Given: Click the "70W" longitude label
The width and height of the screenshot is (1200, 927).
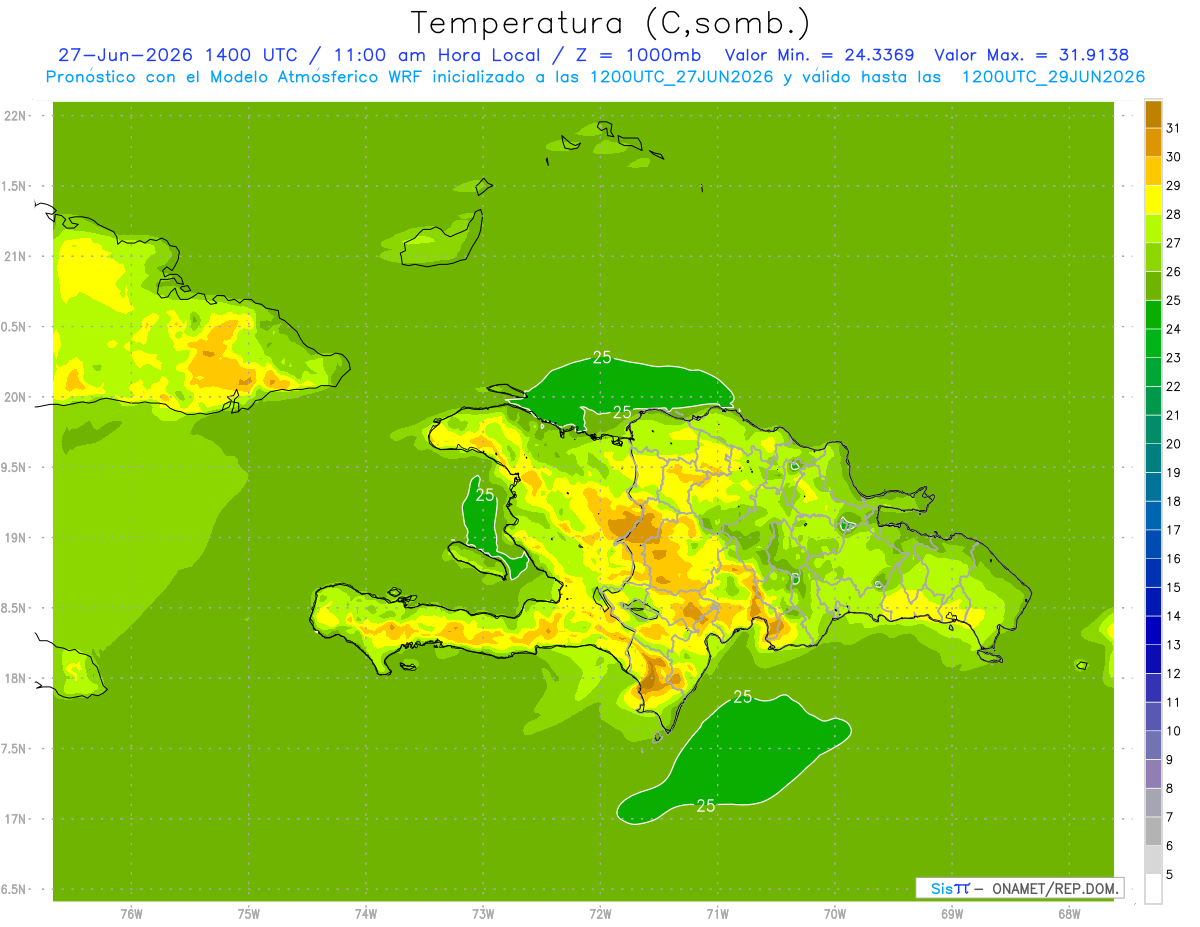Looking at the screenshot, I should 835,914.
